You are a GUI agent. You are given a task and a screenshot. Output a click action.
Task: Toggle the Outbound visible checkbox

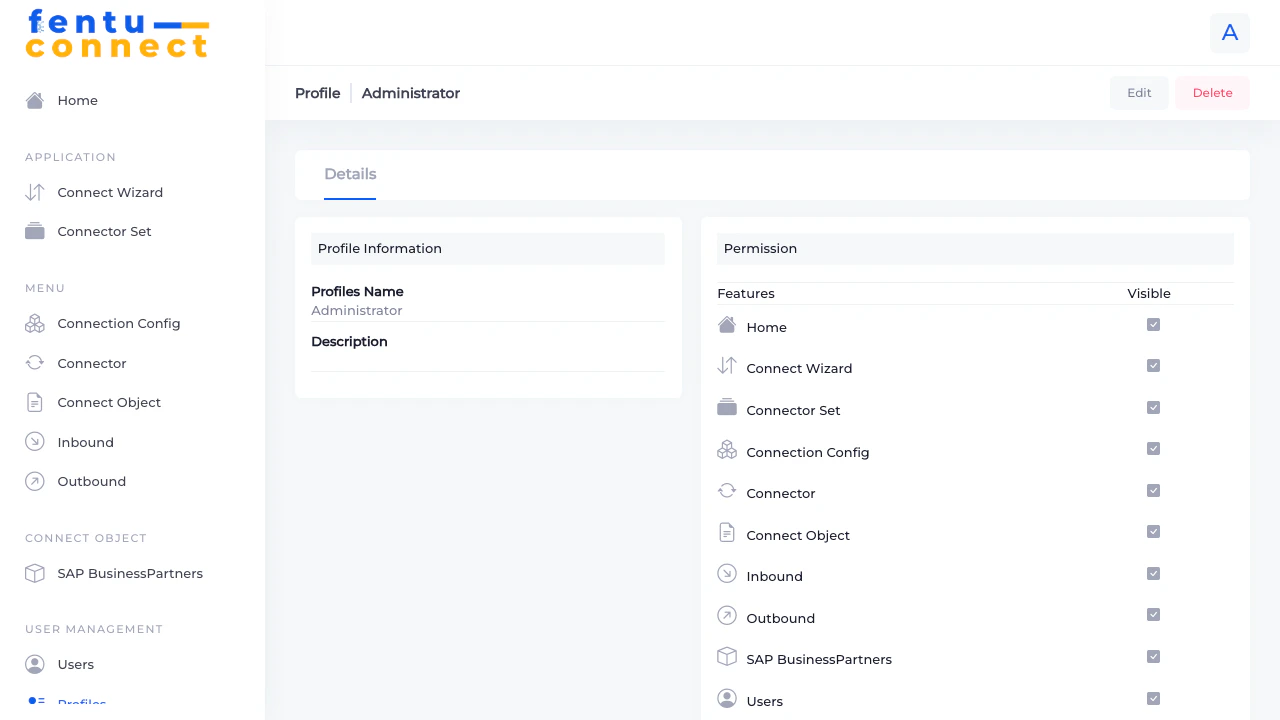tap(1153, 615)
